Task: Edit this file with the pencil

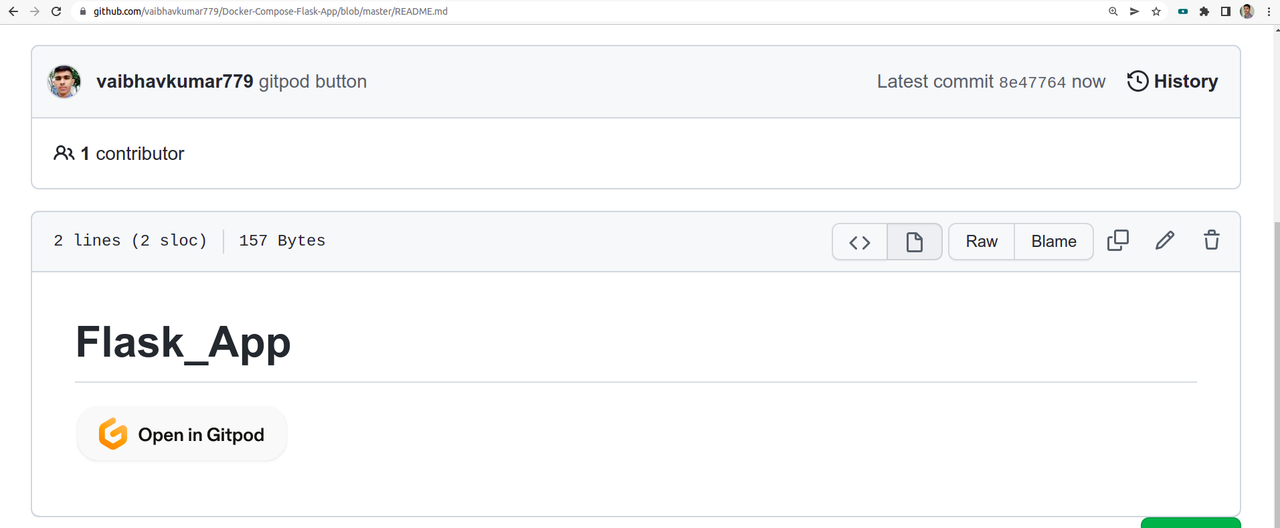Action: [1164, 240]
